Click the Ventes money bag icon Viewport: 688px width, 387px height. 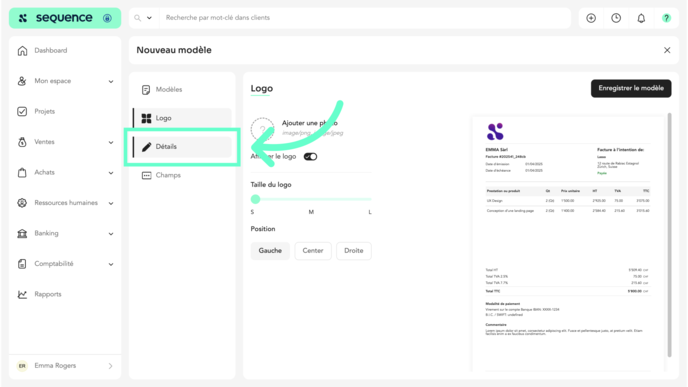22,142
